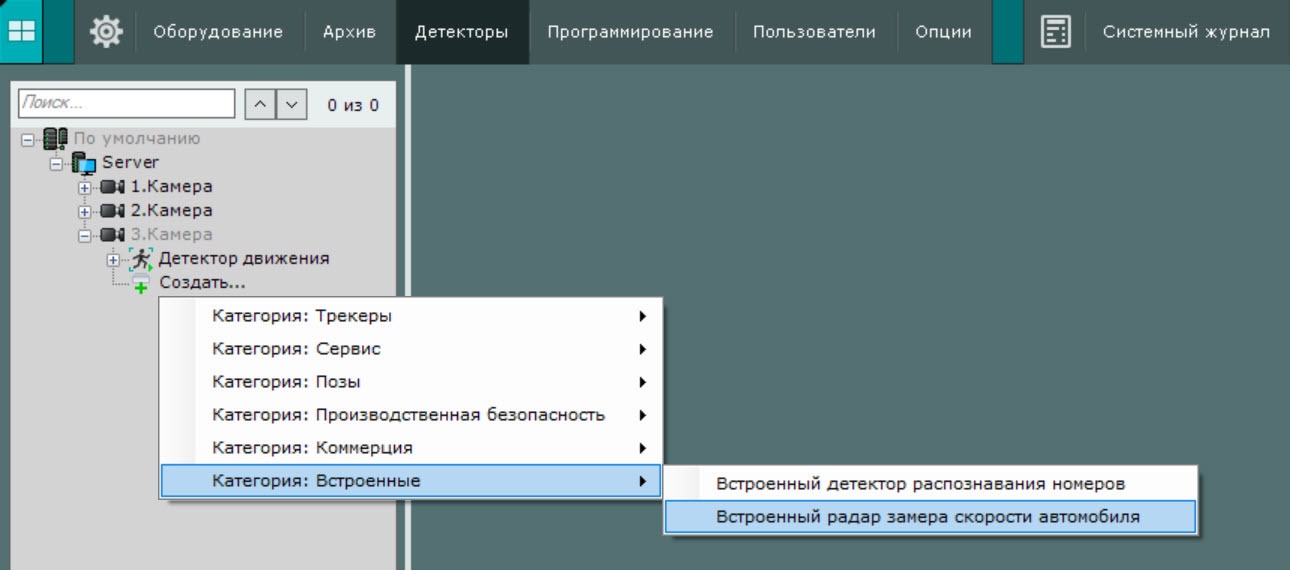Expand the Детектор движения node

(x=113, y=260)
